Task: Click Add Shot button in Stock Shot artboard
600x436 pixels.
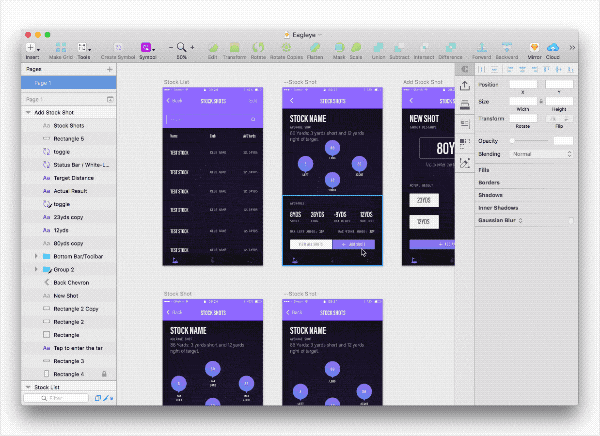Action: click(354, 244)
